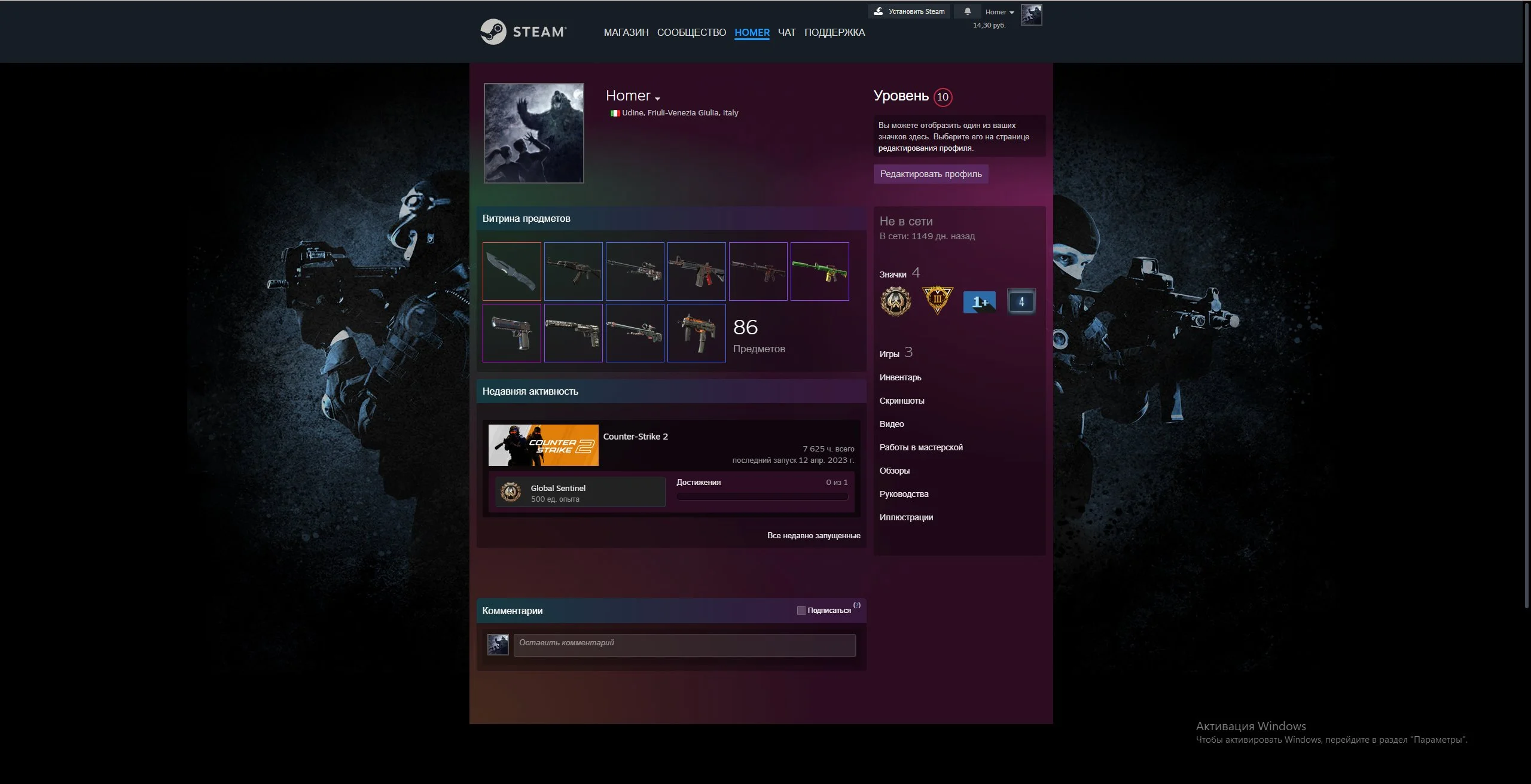Click the Инвентарь link in sidebar
1531x784 pixels.
click(x=900, y=377)
